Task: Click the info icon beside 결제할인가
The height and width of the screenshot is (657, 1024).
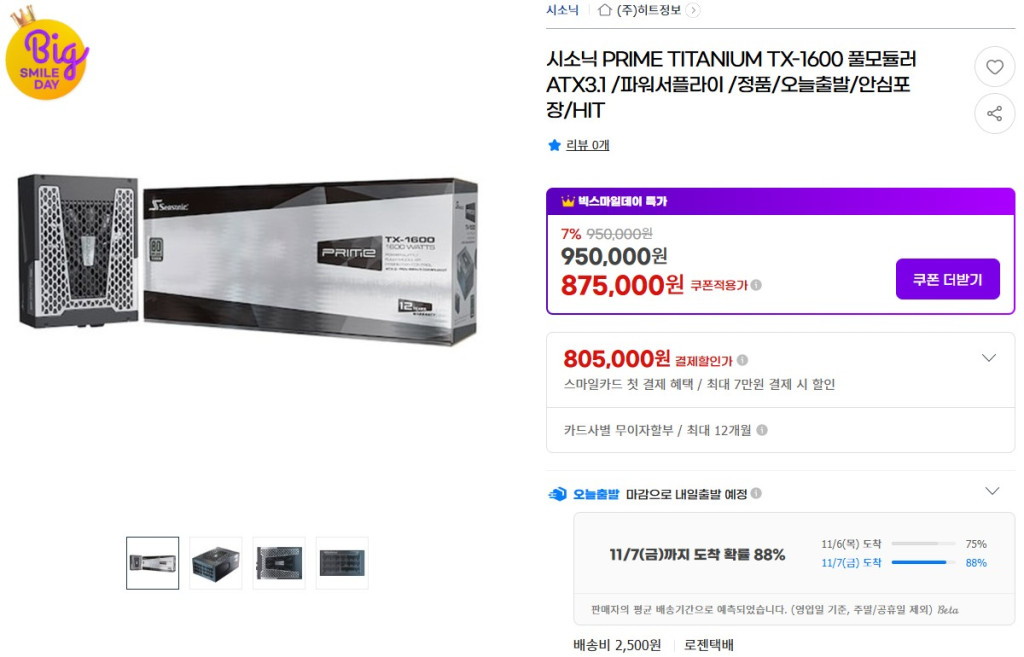Action: (743, 360)
